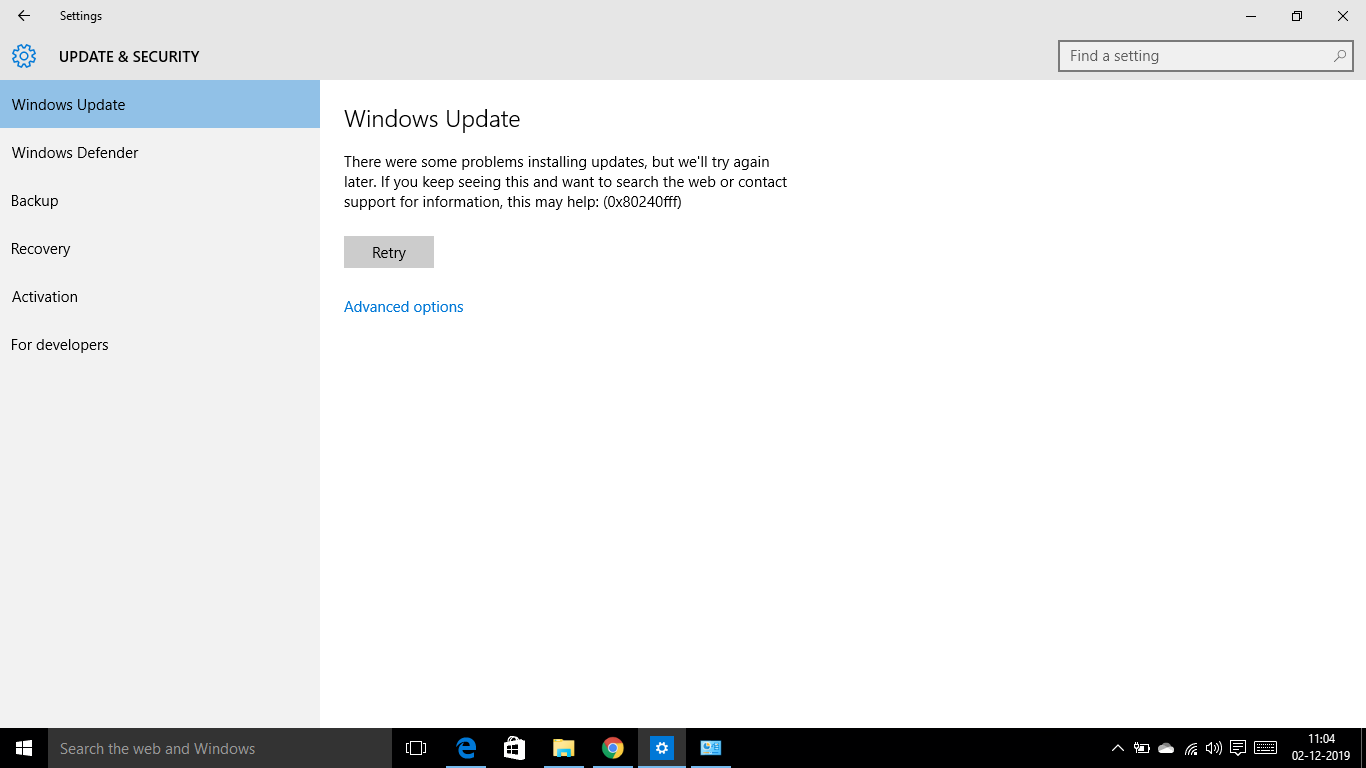The width and height of the screenshot is (1366, 768).
Task: Click the Find a setting field
Action: tap(1205, 56)
